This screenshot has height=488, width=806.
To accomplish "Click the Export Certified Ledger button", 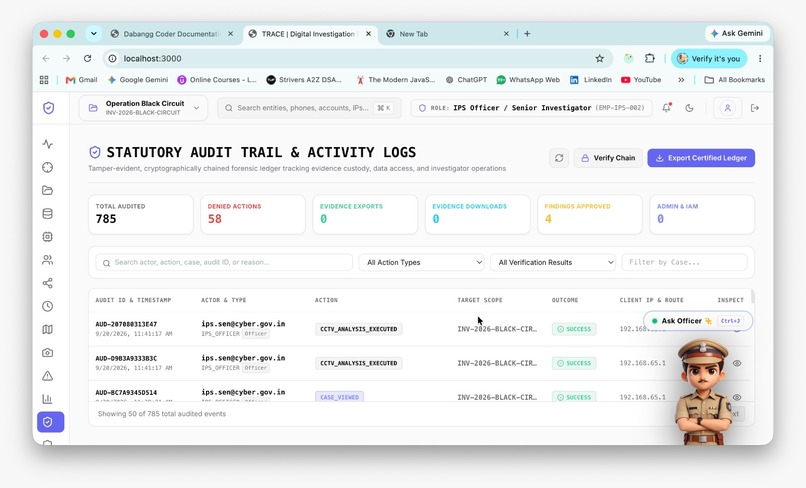I will coord(701,158).
